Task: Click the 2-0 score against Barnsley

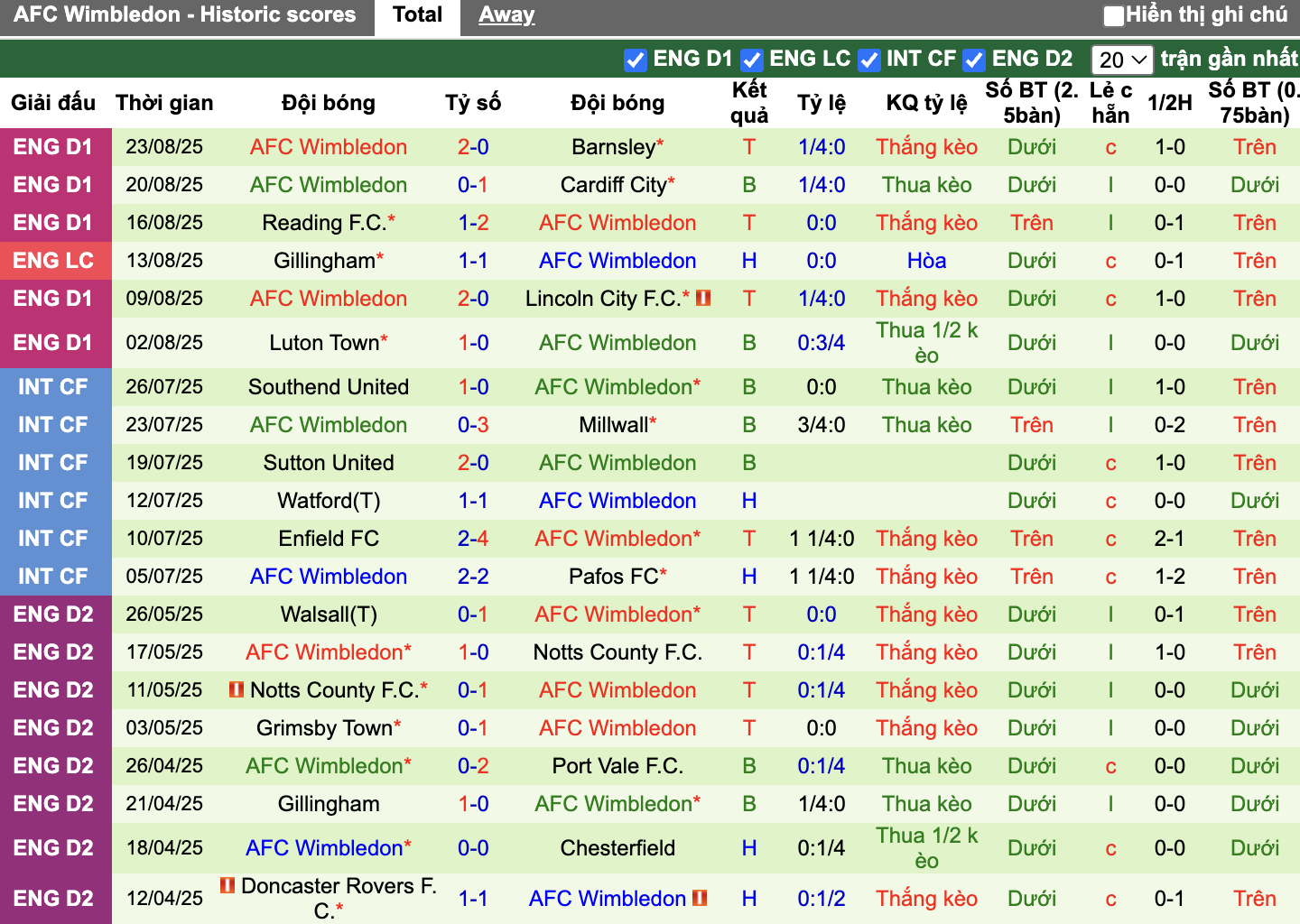Action: [473, 147]
